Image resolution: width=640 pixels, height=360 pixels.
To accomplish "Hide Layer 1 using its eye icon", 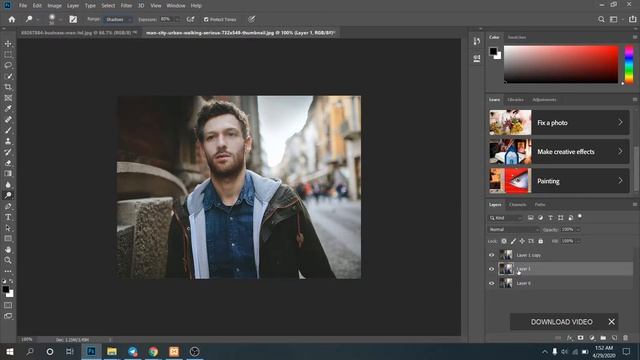I will coord(491,269).
